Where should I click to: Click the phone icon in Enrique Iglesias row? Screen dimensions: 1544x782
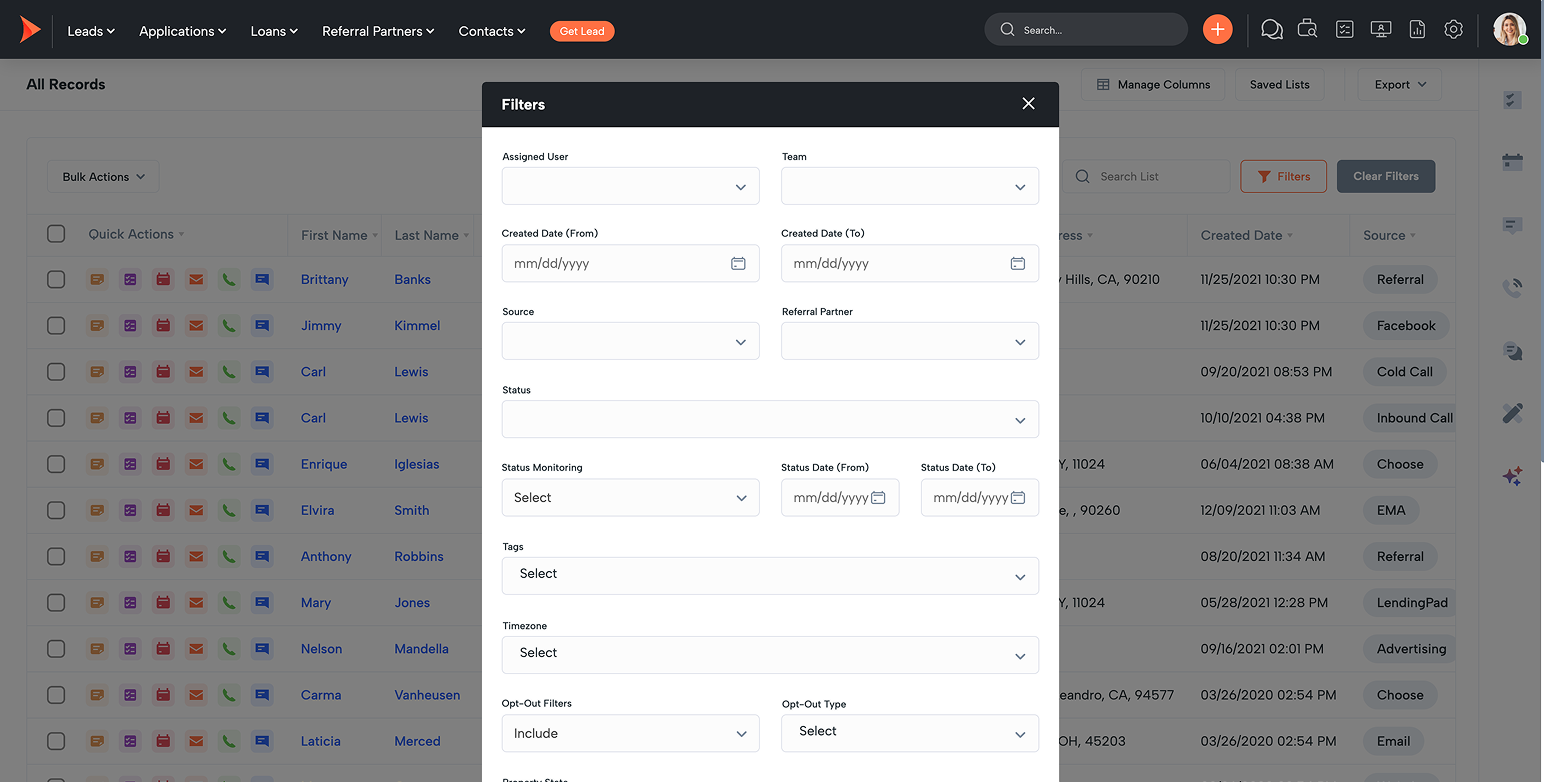click(x=229, y=464)
